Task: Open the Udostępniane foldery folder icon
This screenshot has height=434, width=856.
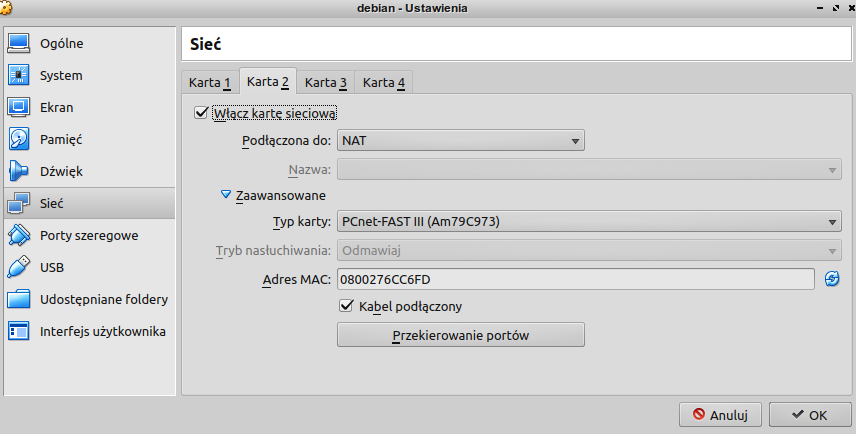Action: [x=19, y=299]
